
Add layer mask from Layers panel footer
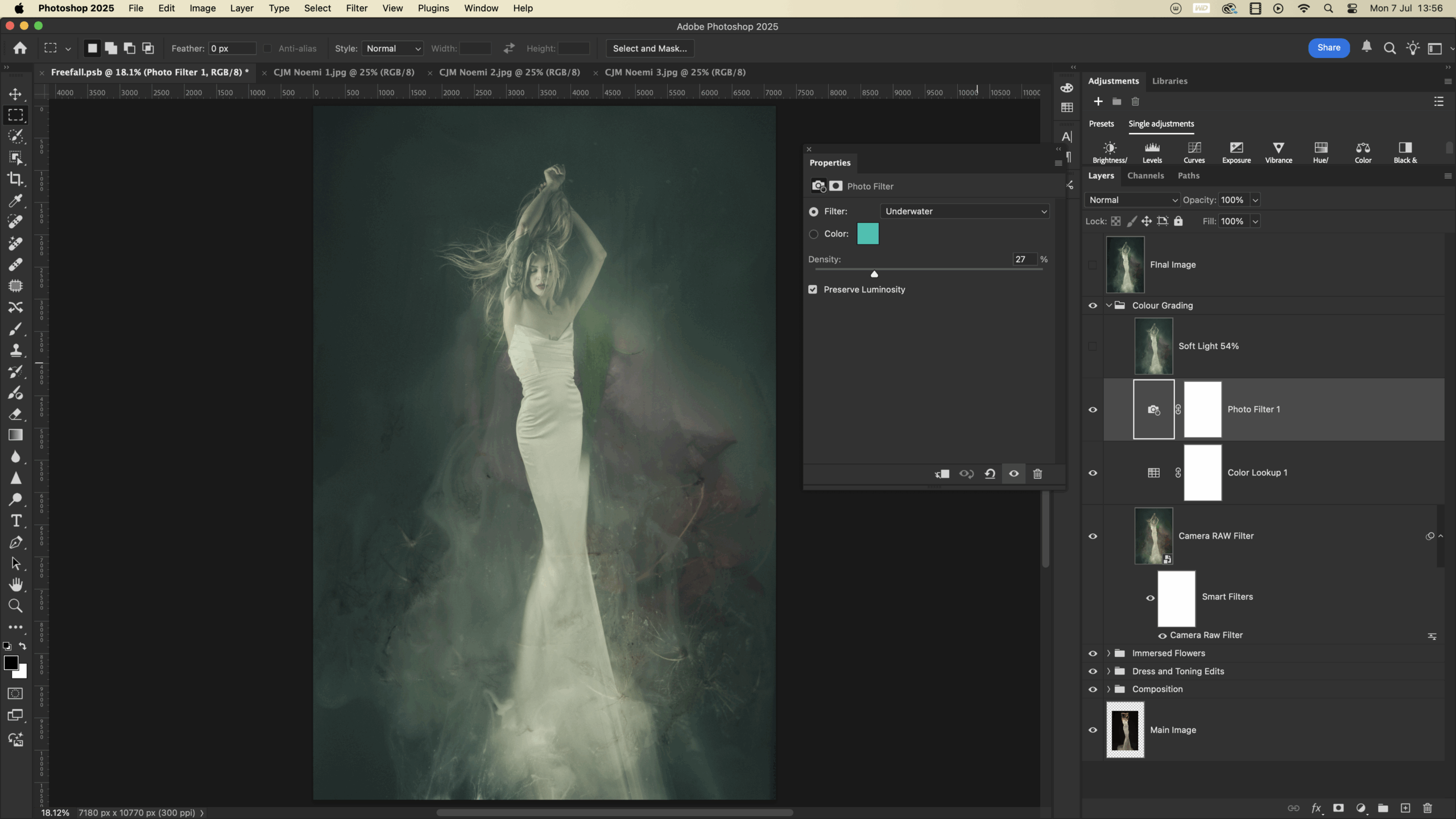1338,808
